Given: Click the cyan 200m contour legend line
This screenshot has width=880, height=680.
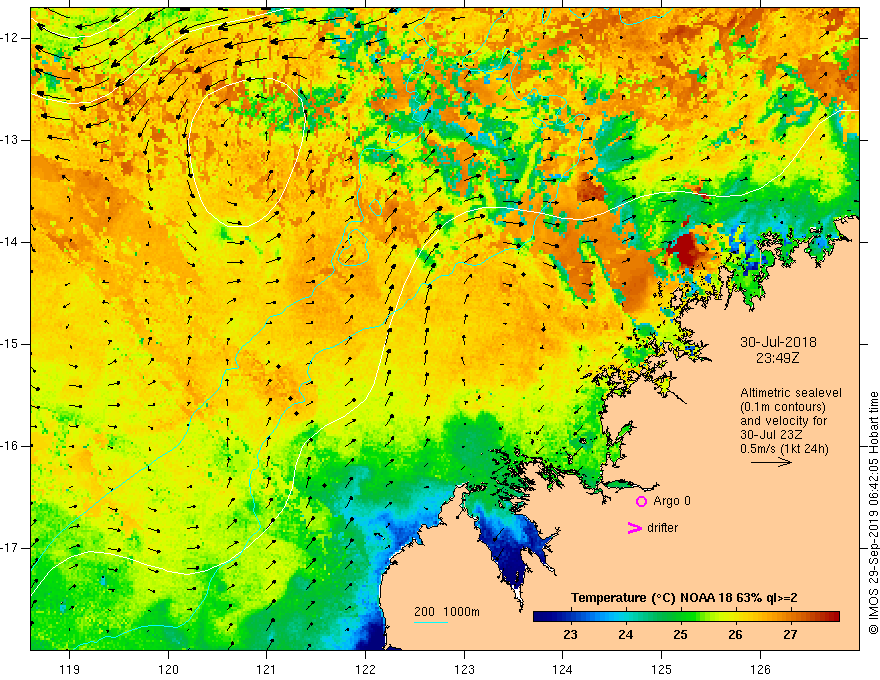Looking at the screenshot, I should tap(430, 622).
